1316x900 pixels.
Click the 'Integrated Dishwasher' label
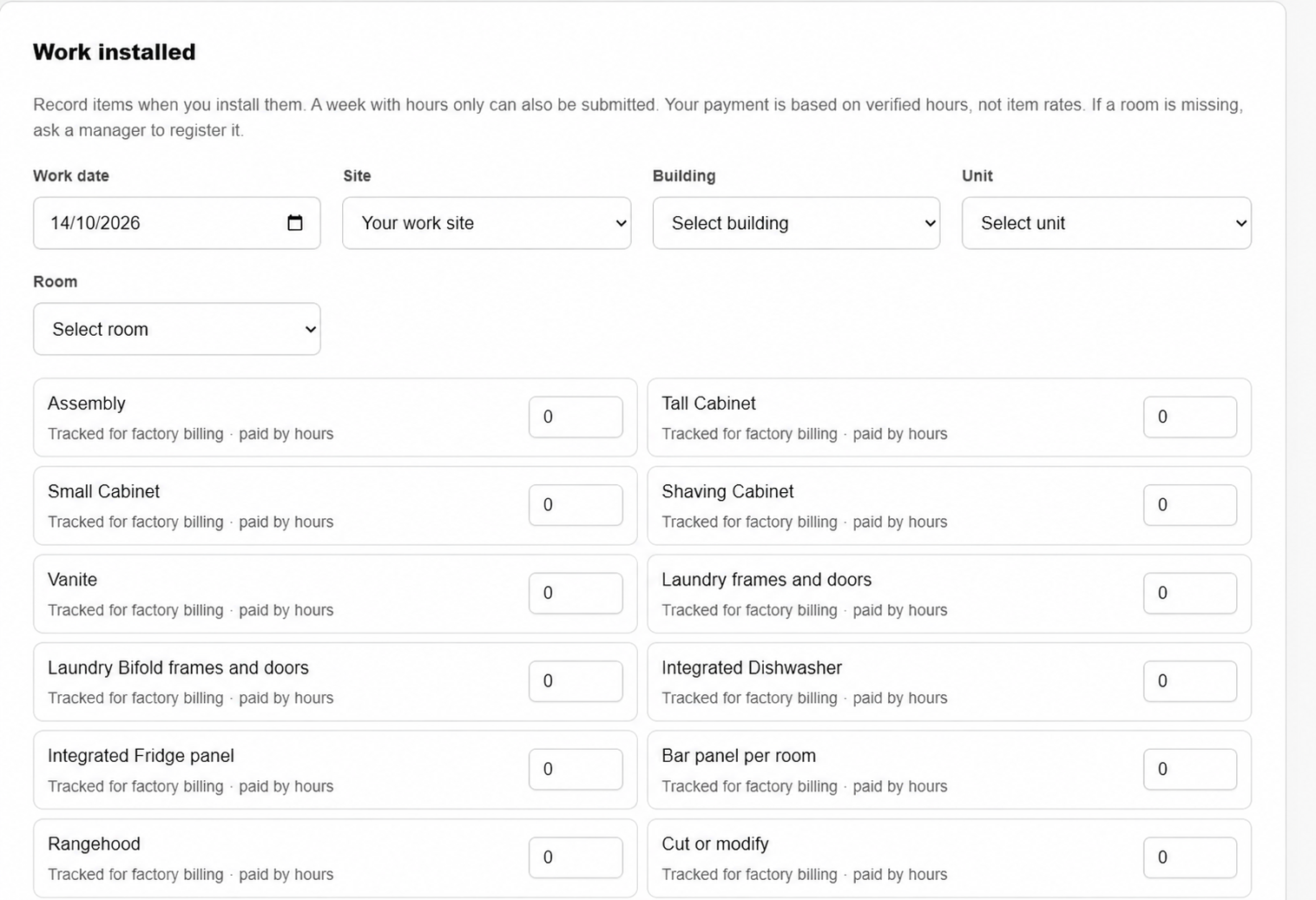tap(752, 667)
